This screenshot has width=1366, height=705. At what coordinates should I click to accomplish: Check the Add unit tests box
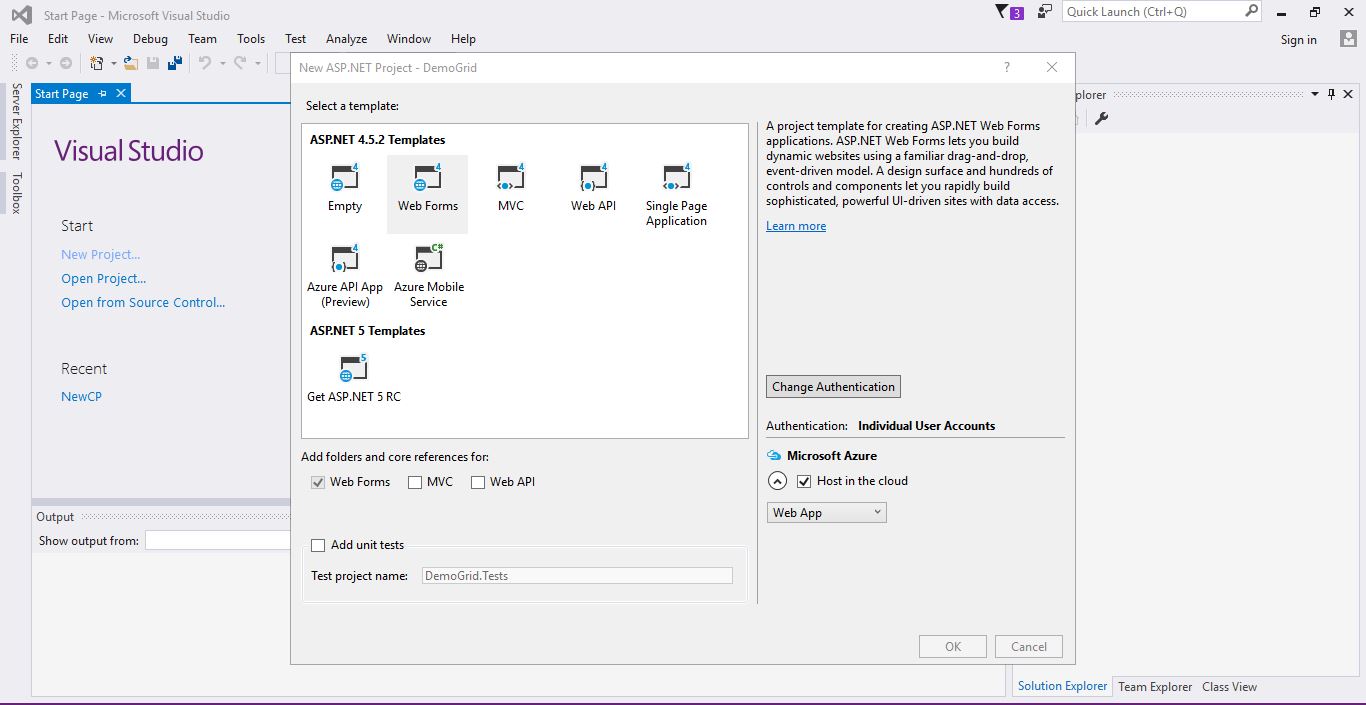click(318, 545)
